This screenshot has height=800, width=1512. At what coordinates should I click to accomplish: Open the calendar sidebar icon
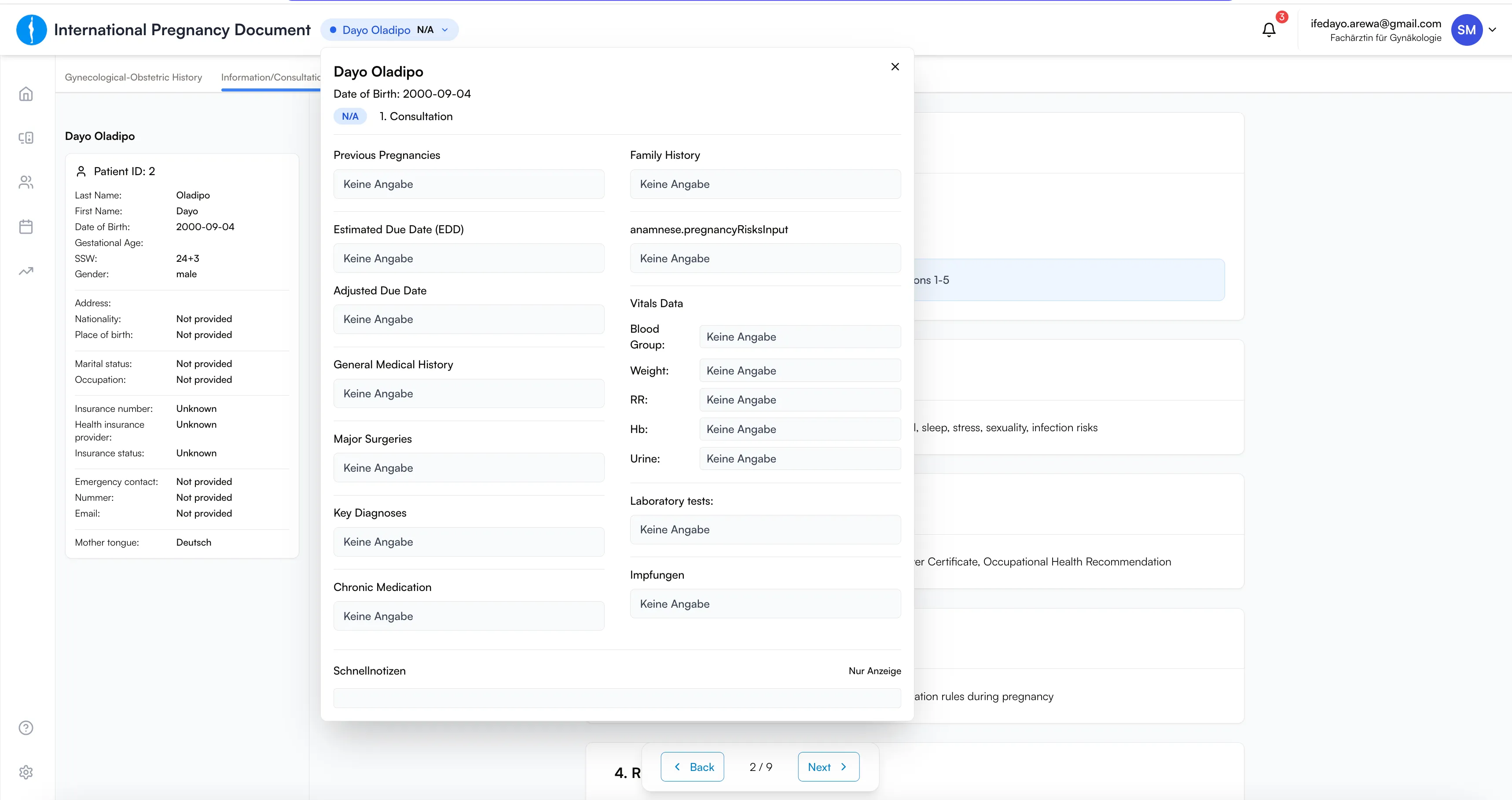(26, 227)
